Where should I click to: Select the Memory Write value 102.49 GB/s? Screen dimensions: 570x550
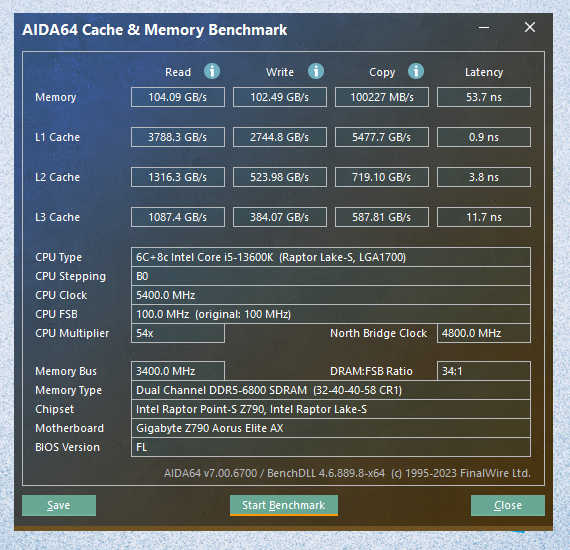pyautogui.click(x=280, y=97)
